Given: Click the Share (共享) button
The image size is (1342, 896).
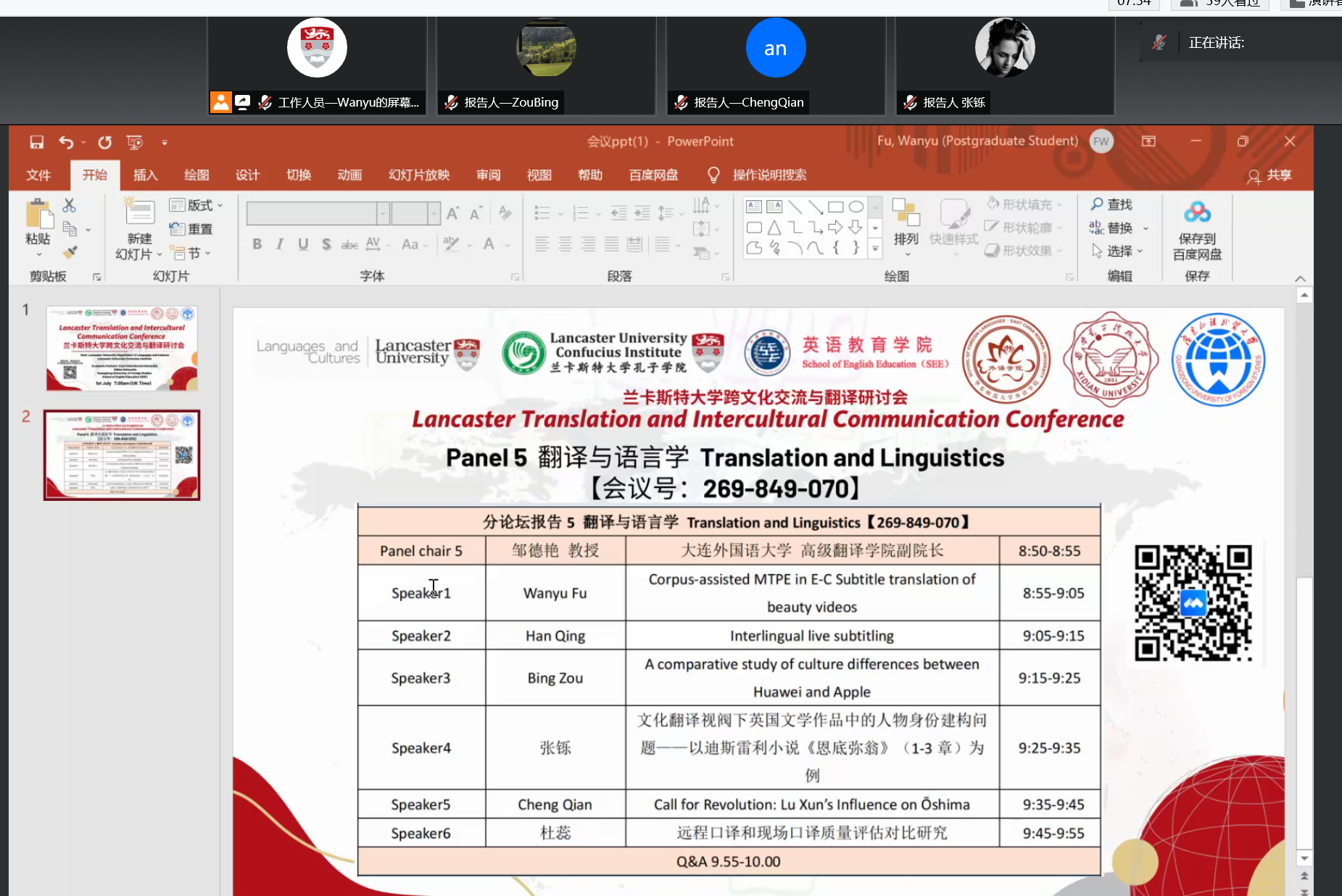Looking at the screenshot, I should tap(1270, 175).
